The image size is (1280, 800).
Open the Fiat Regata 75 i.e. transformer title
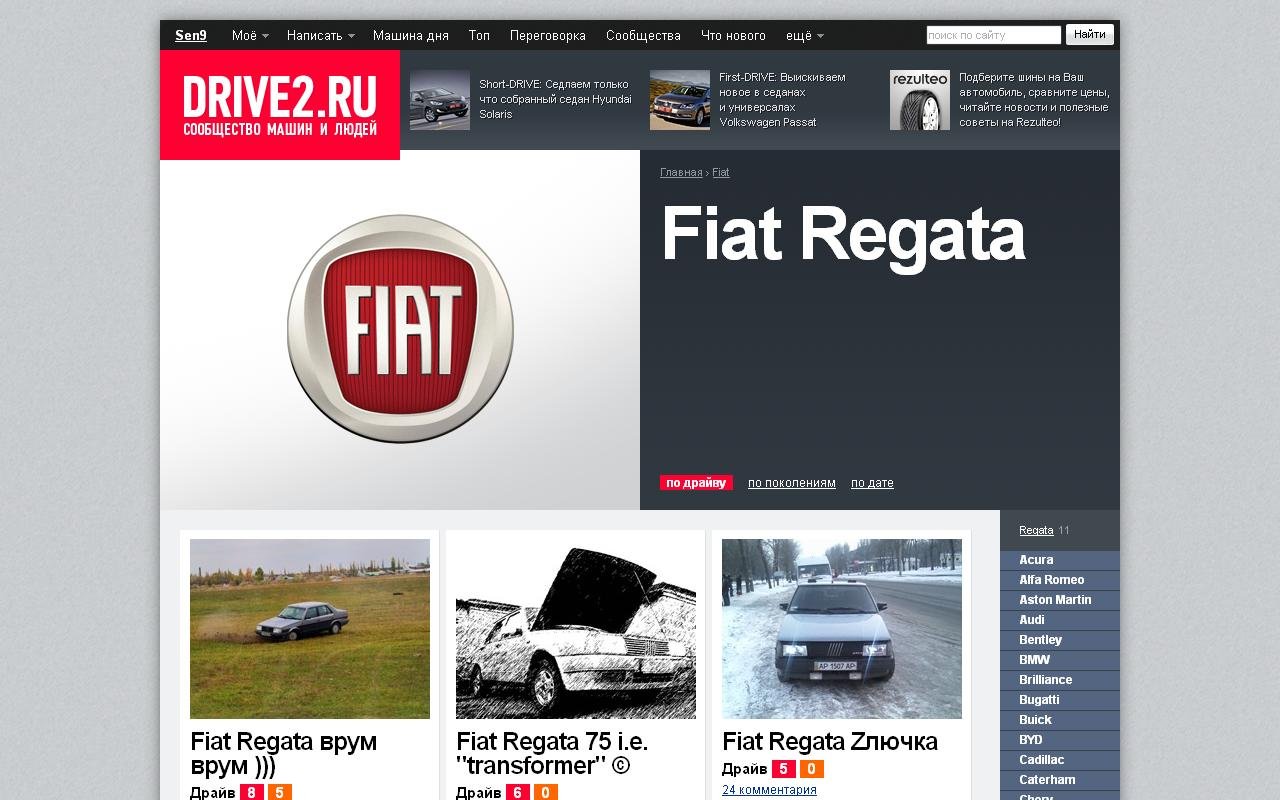click(552, 754)
